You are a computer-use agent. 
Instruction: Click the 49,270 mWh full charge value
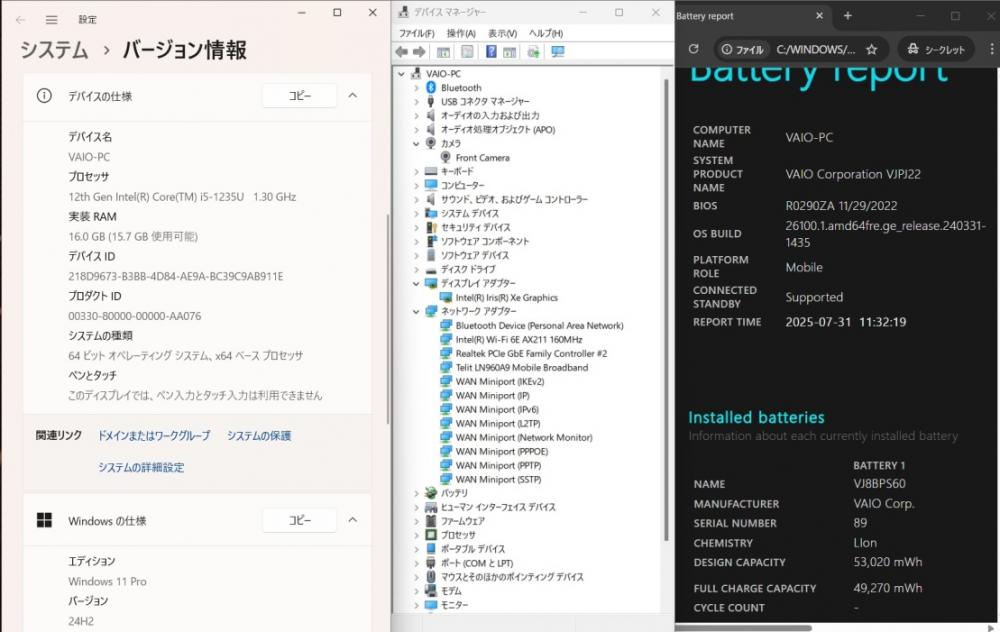point(888,588)
